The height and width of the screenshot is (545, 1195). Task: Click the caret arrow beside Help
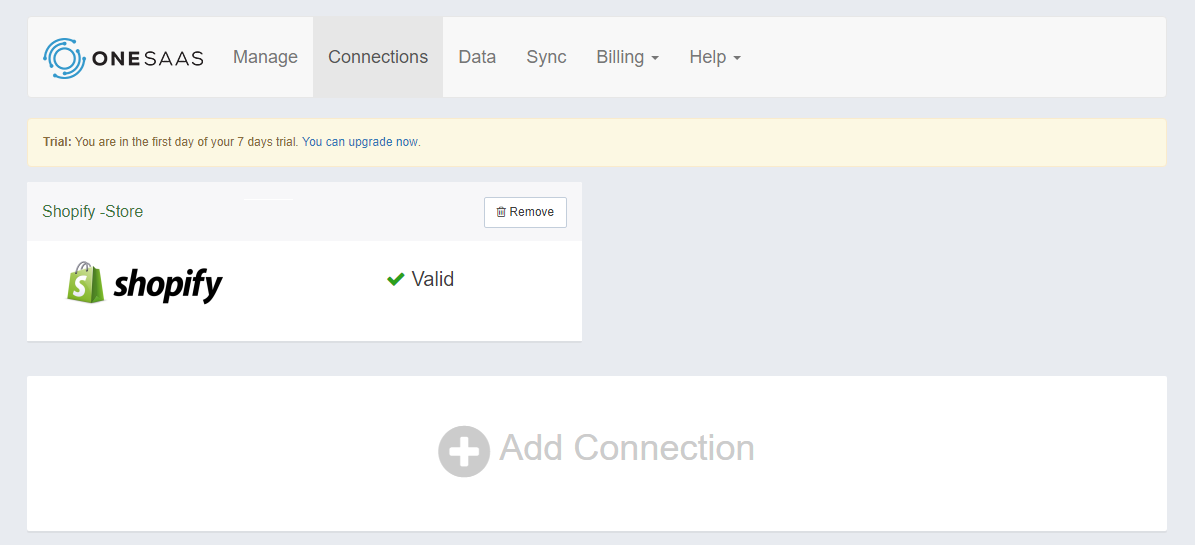click(737, 59)
